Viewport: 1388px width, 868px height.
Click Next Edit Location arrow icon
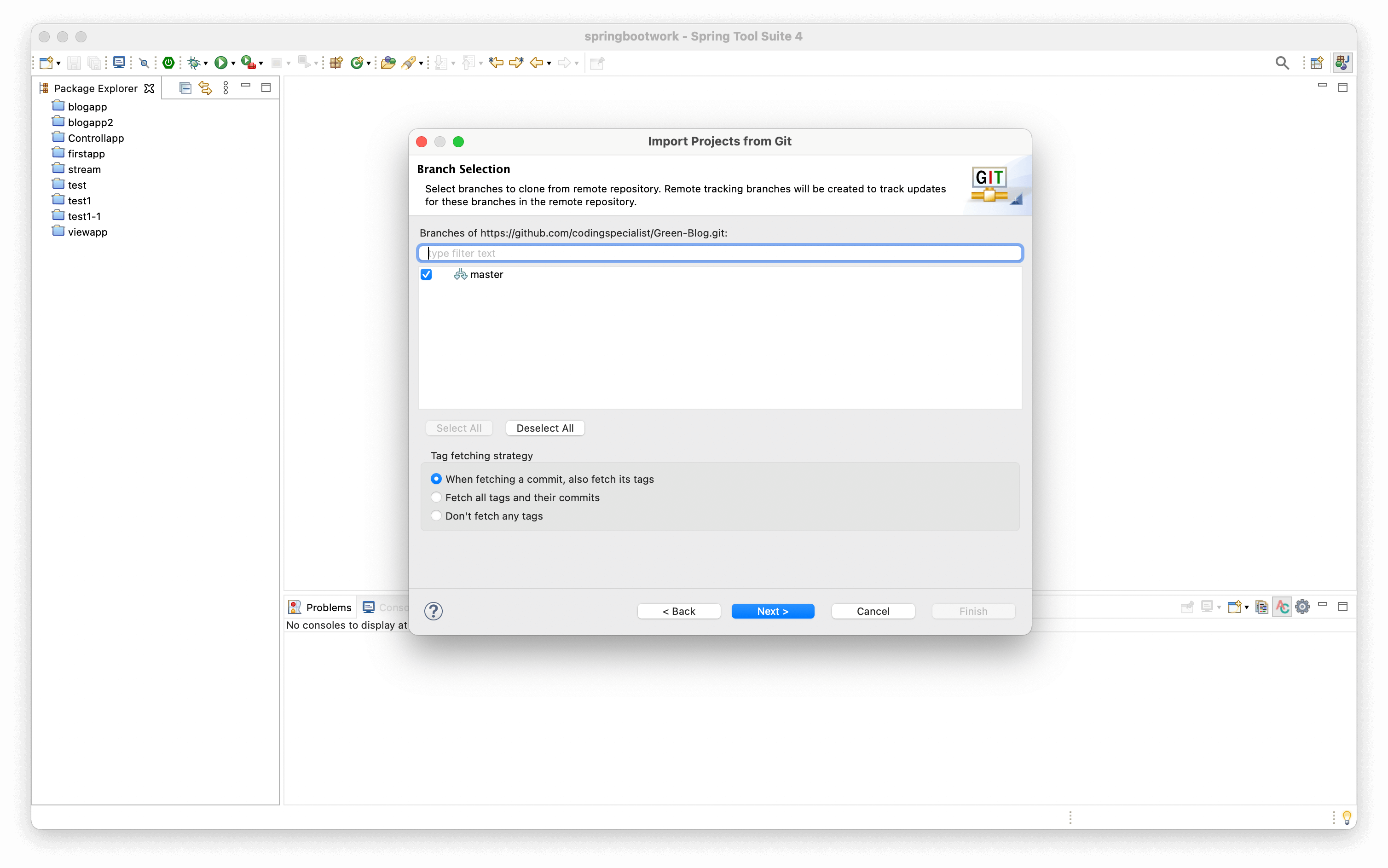click(x=516, y=63)
